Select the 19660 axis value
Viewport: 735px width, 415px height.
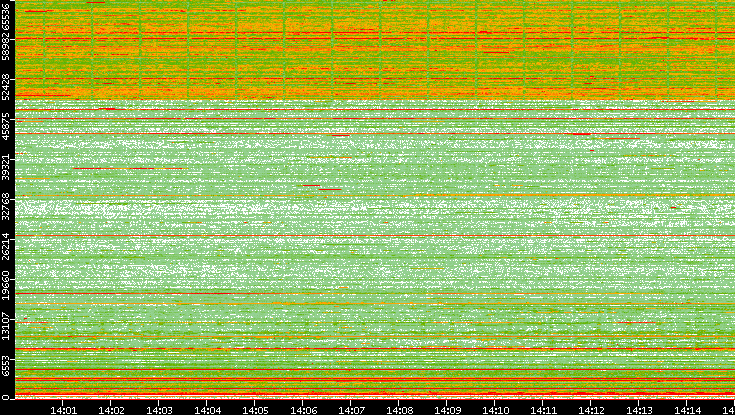[x=6, y=285]
